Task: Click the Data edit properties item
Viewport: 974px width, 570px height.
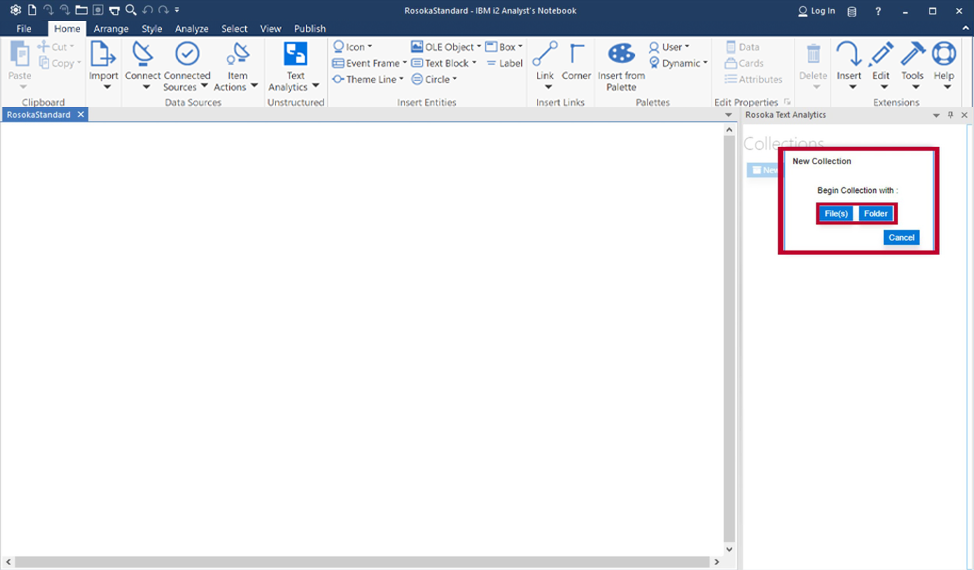Action: click(742, 47)
